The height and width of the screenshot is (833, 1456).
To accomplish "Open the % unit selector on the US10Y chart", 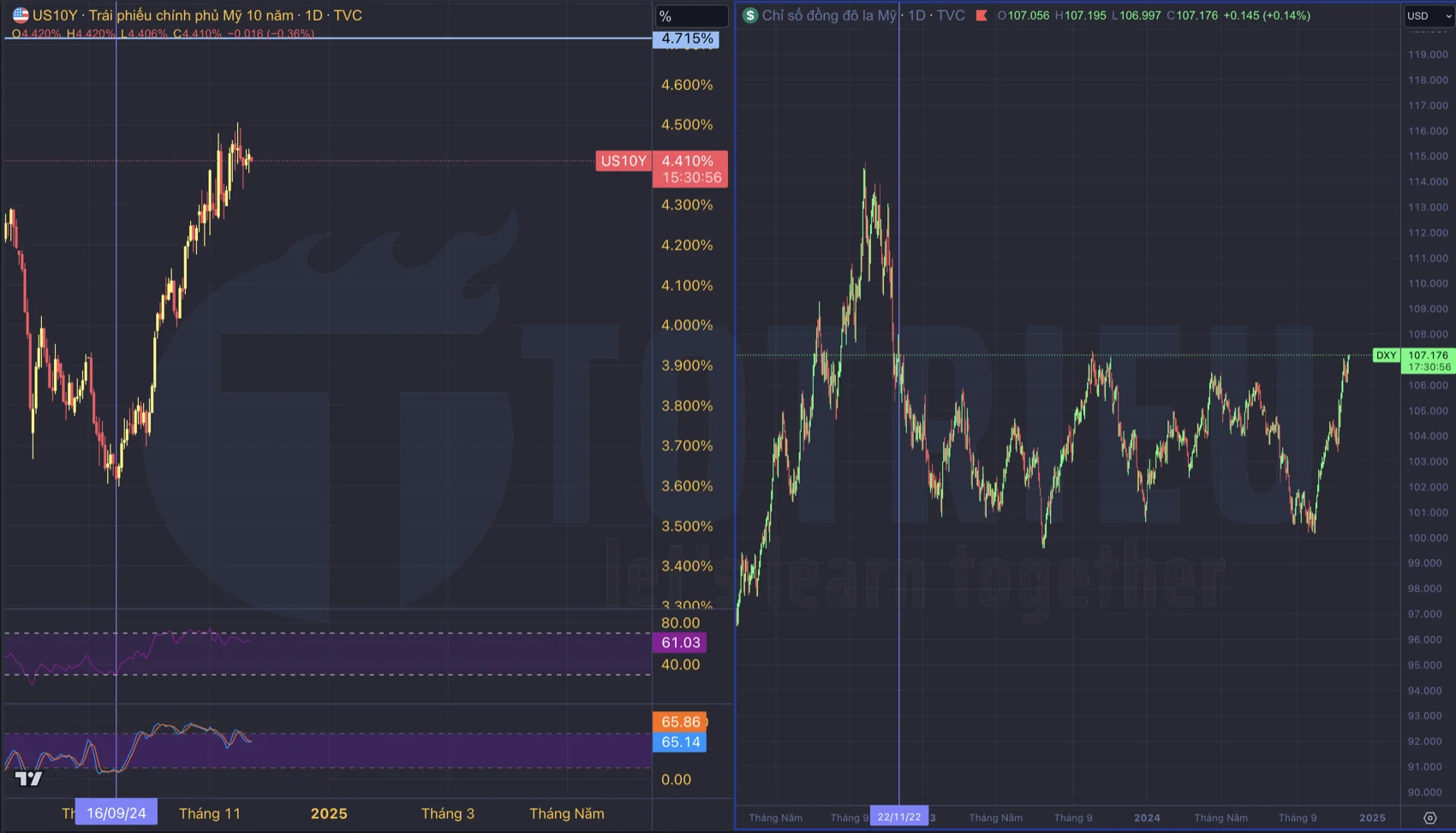I will point(691,16).
